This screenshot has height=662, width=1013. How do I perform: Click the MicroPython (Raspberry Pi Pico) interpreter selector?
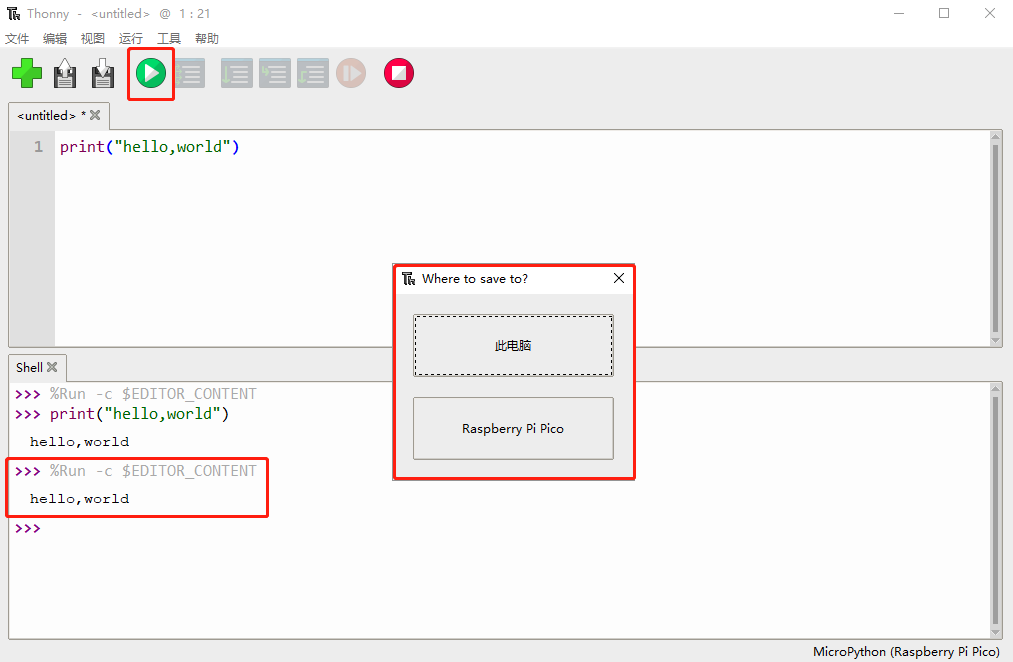tap(906, 652)
